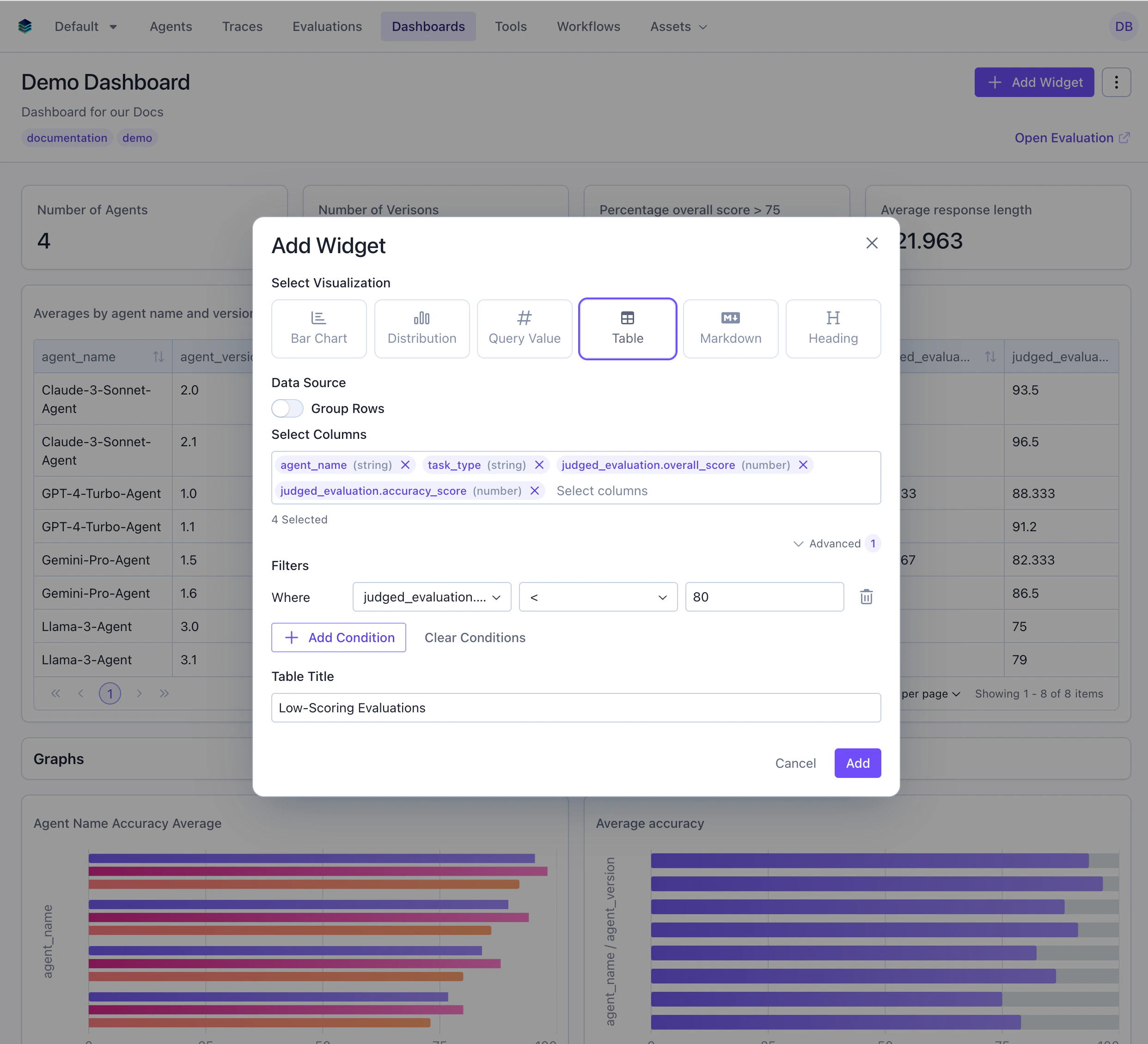Open the filter field judged_evaluation dropdown
Viewport: 1148px width, 1044px height.
(x=431, y=596)
